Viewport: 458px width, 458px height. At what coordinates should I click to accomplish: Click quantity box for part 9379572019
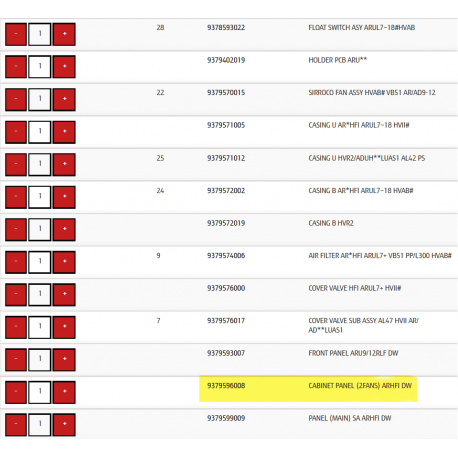(x=40, y=229)
